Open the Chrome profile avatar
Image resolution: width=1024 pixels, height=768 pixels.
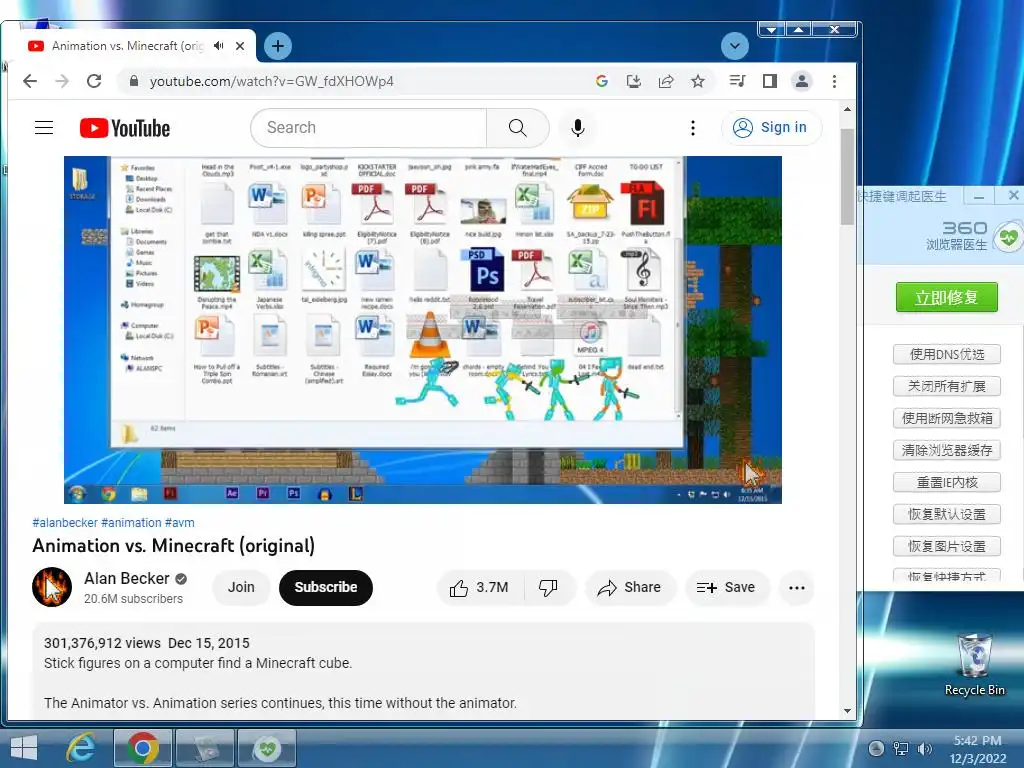coord(801,81)
